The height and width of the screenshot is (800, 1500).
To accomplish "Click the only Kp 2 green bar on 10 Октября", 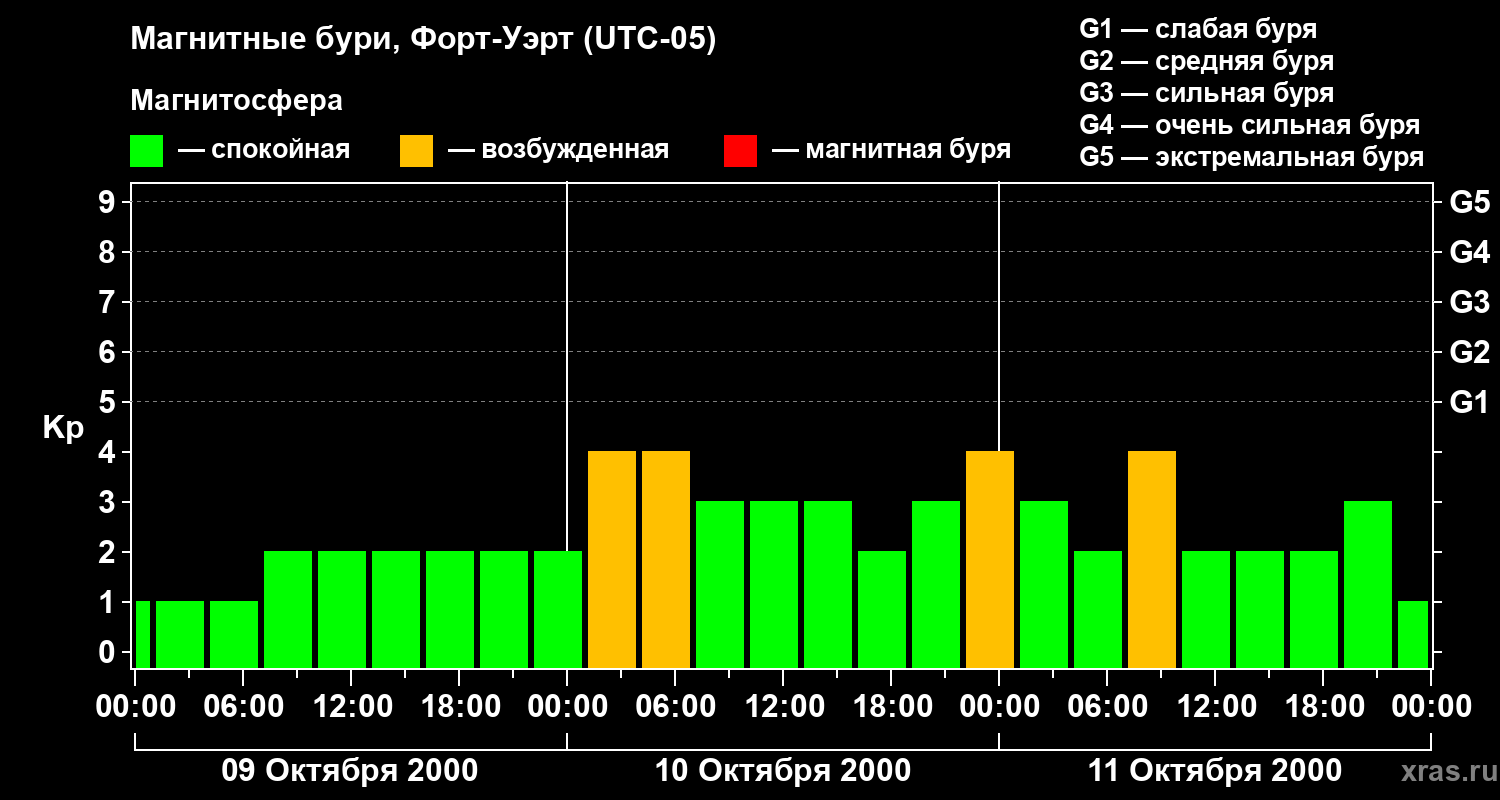I will [x=882, y=610].
